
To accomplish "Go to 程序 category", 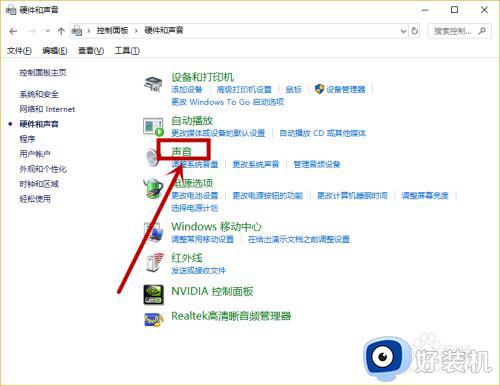I will coord(27,139).
